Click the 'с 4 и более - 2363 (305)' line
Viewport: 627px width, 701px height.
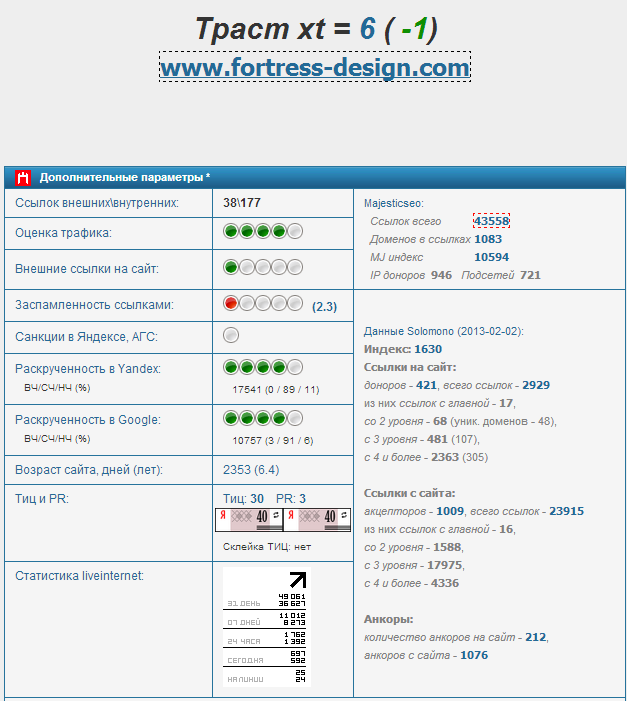tap(426, 457)
